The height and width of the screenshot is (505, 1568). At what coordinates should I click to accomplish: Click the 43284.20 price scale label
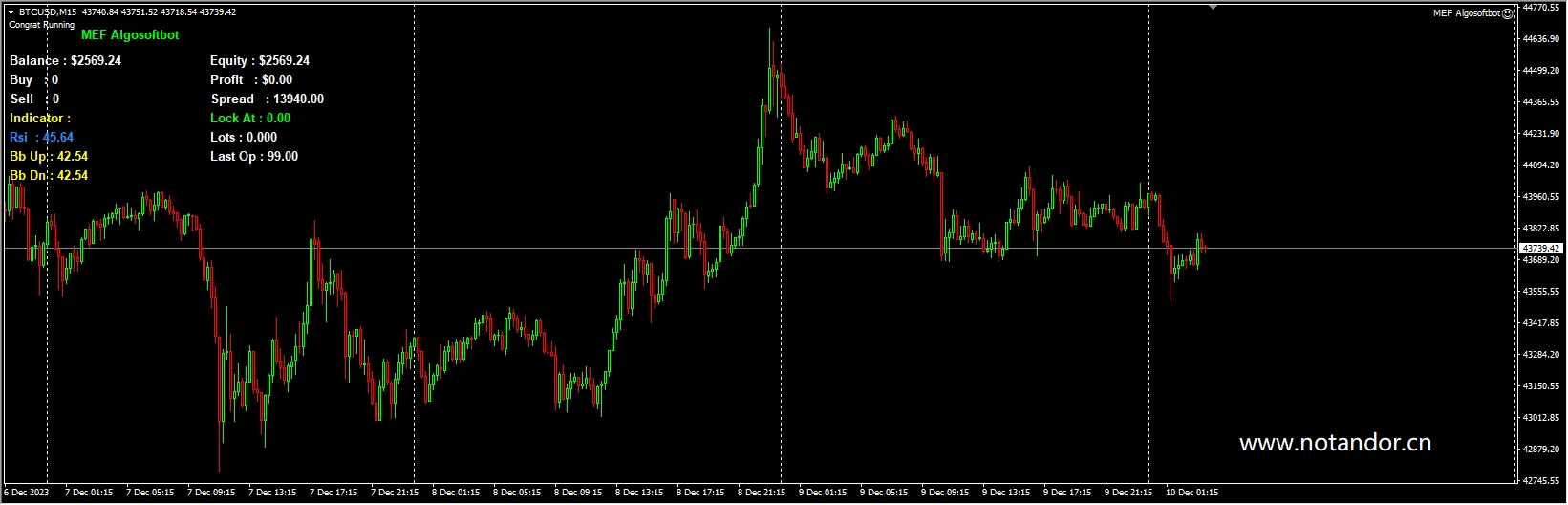pos(1541,355)
